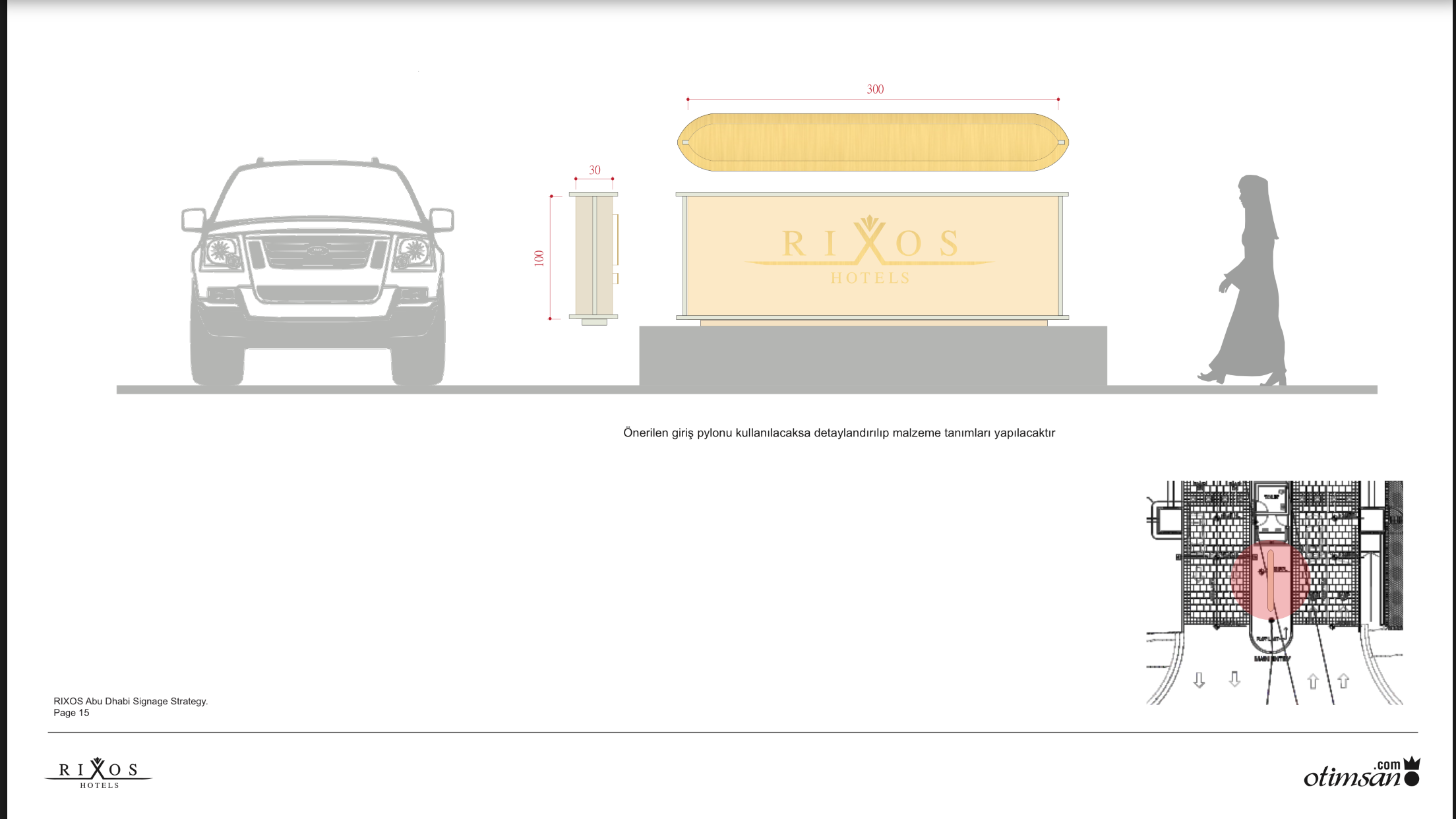Click the otimsan.com logo in footer

[1362, 773]
